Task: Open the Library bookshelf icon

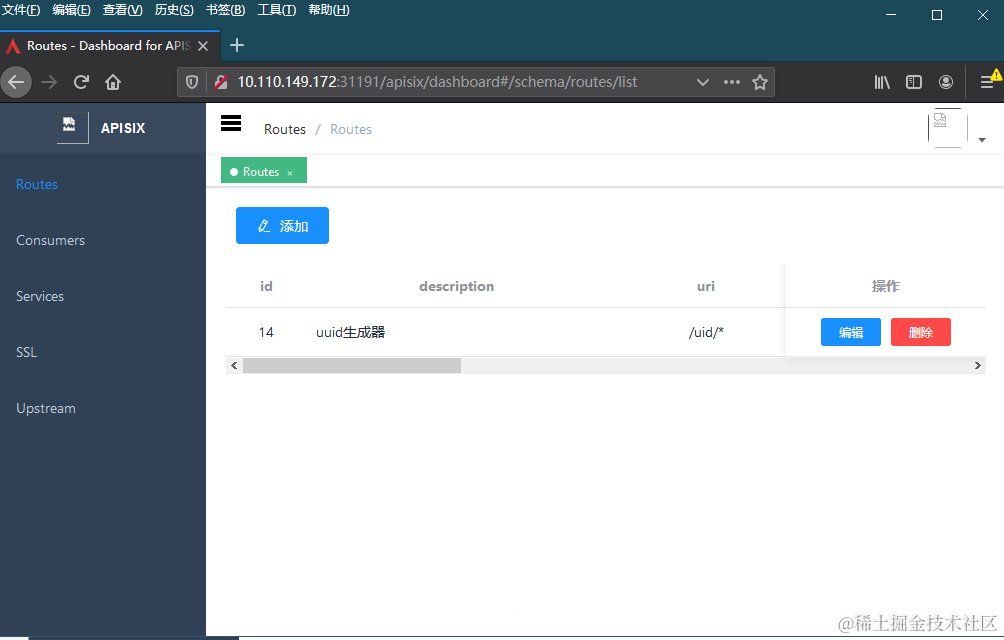Action: point(882,82)
